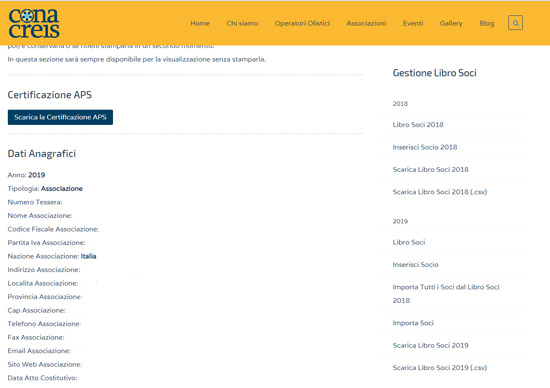Click the Sito Web Associazione label
The width and height of the screenshot is (550, 388).
tap(45, 364)
